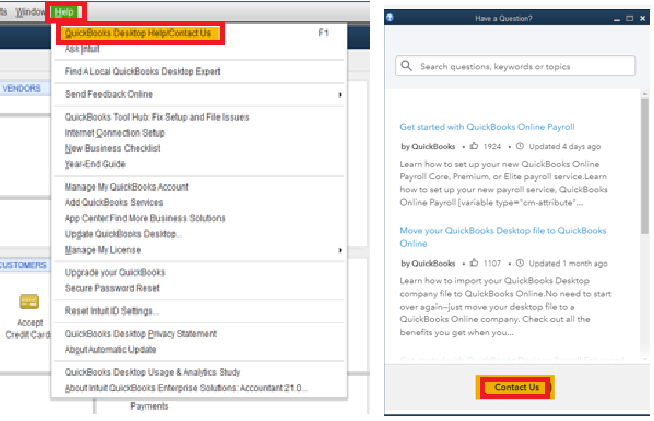Click 'by QuickBooks' under Online Payroll article

[428, 146]
